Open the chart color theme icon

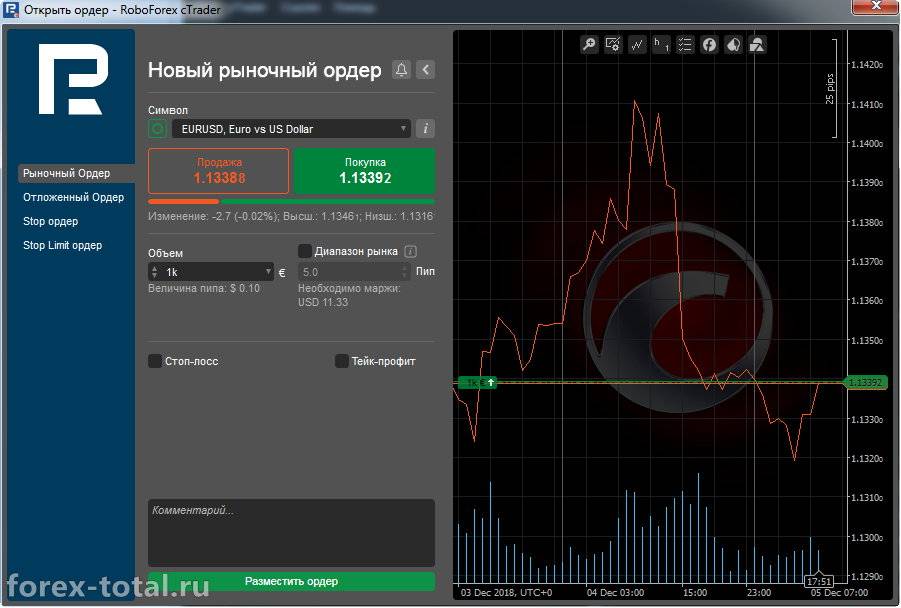pyautogui.click(x=733, y=44)
